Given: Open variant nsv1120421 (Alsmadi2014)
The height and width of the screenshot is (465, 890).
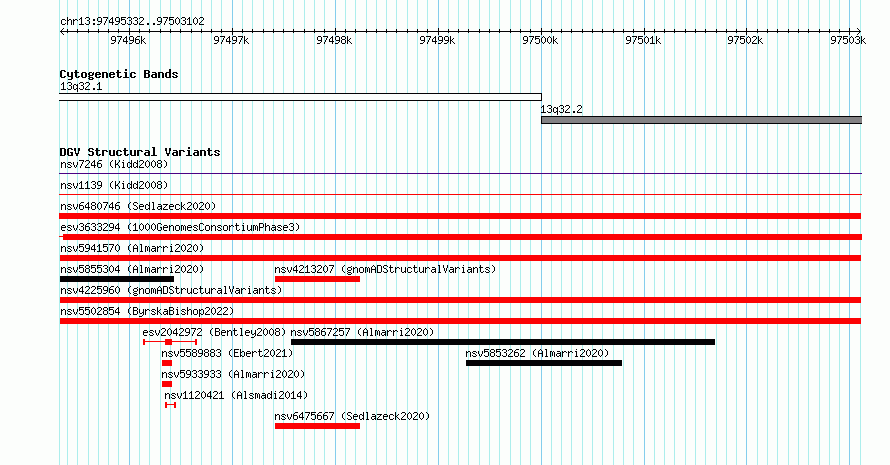Looking at the screenshot, I should tap(236, 396).
